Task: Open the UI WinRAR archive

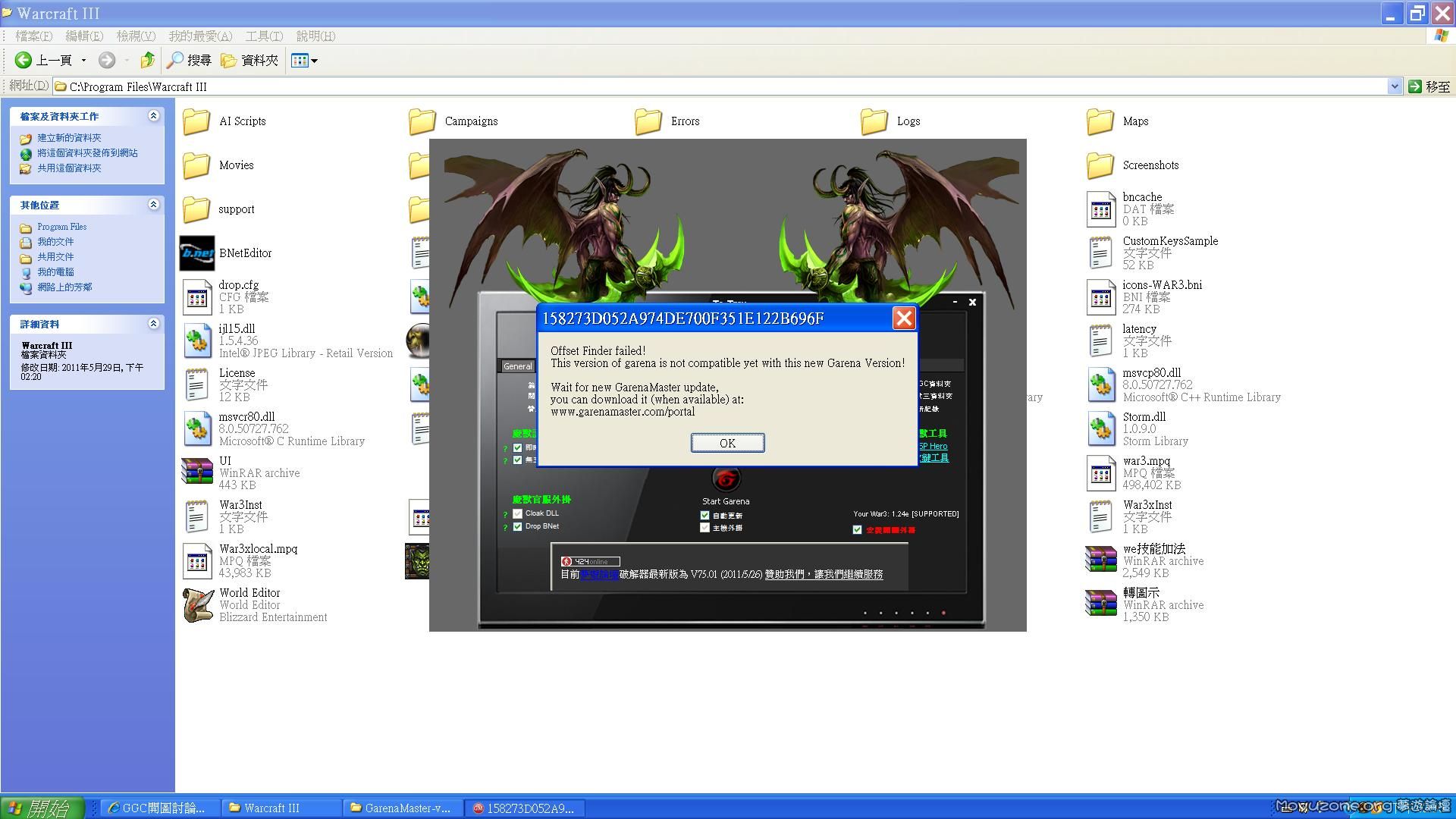Action: coord(197,472)
